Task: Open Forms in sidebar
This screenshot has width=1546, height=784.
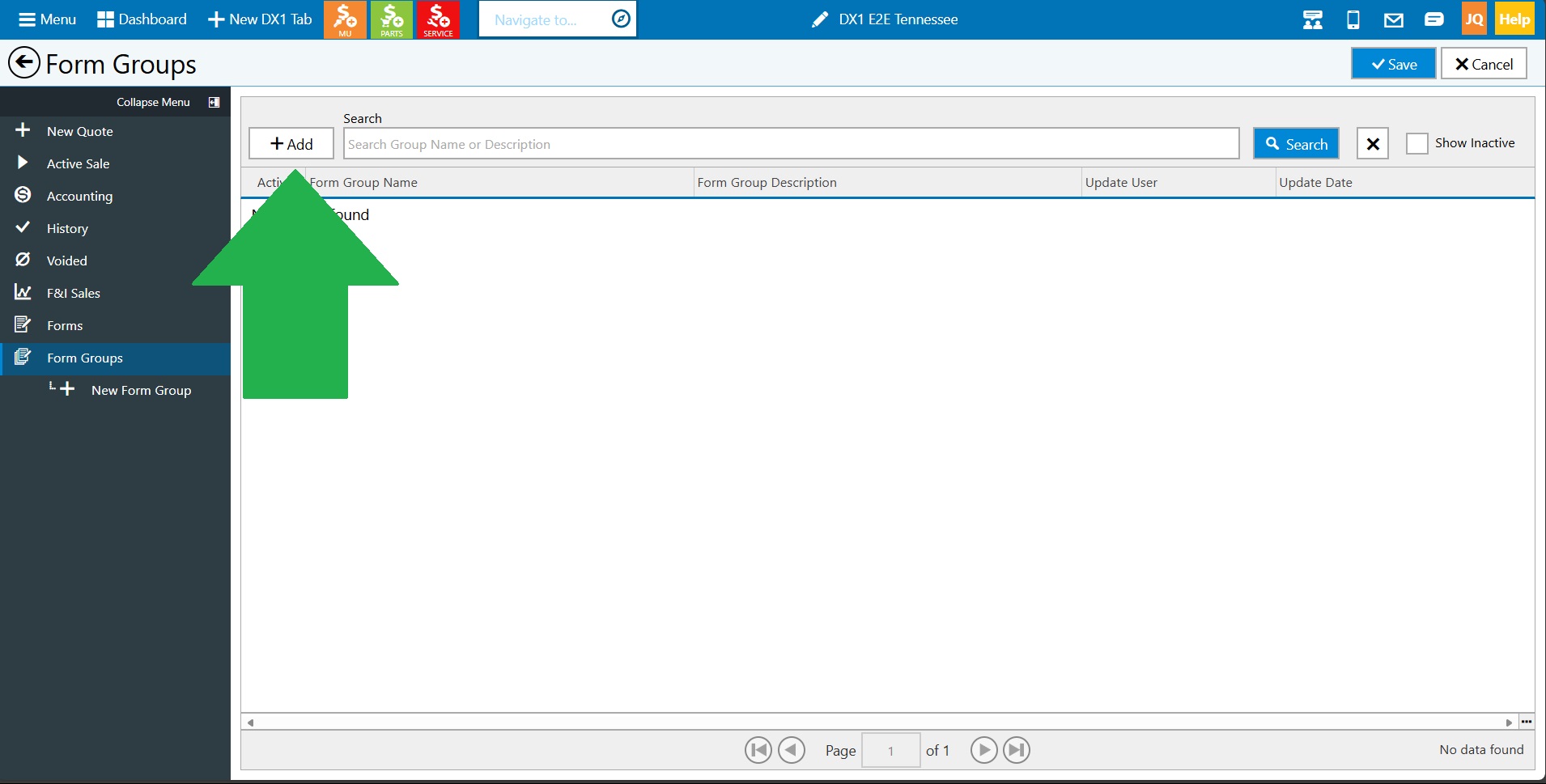Action: tap(115, 325)
